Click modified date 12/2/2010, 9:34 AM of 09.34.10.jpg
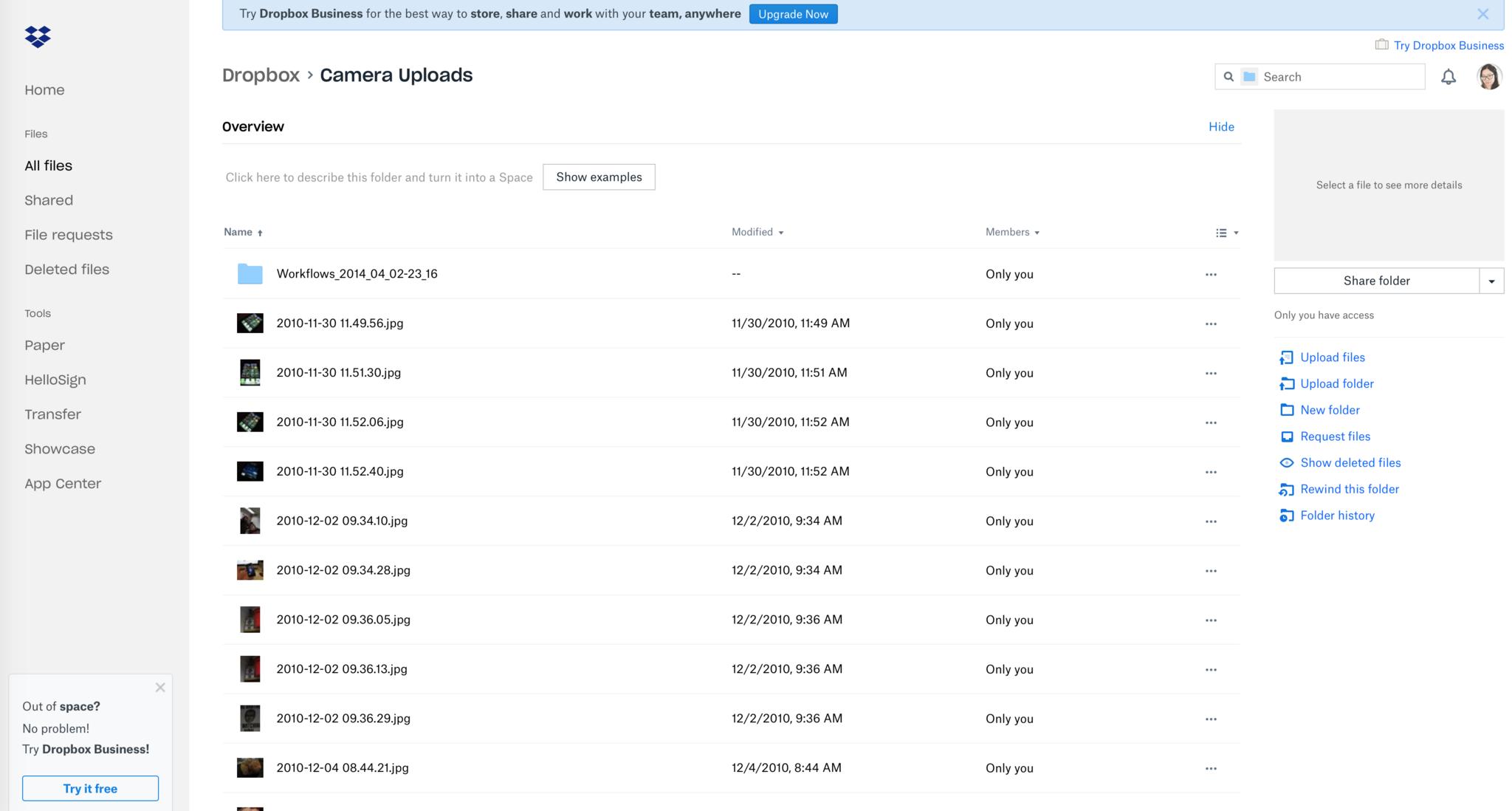The width and height of the screenshot is (1512, 811). click(x=787, y=521)
